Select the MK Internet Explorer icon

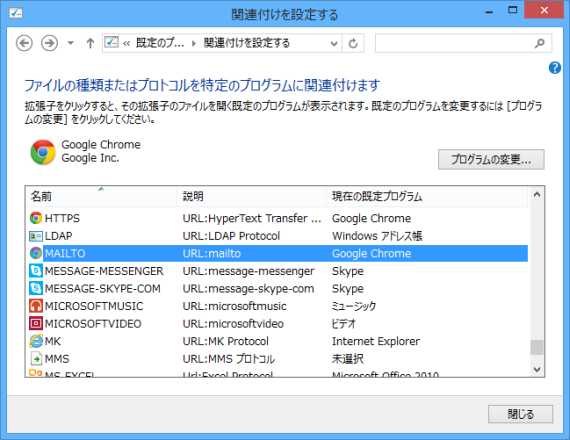click(x=36, y=341)
